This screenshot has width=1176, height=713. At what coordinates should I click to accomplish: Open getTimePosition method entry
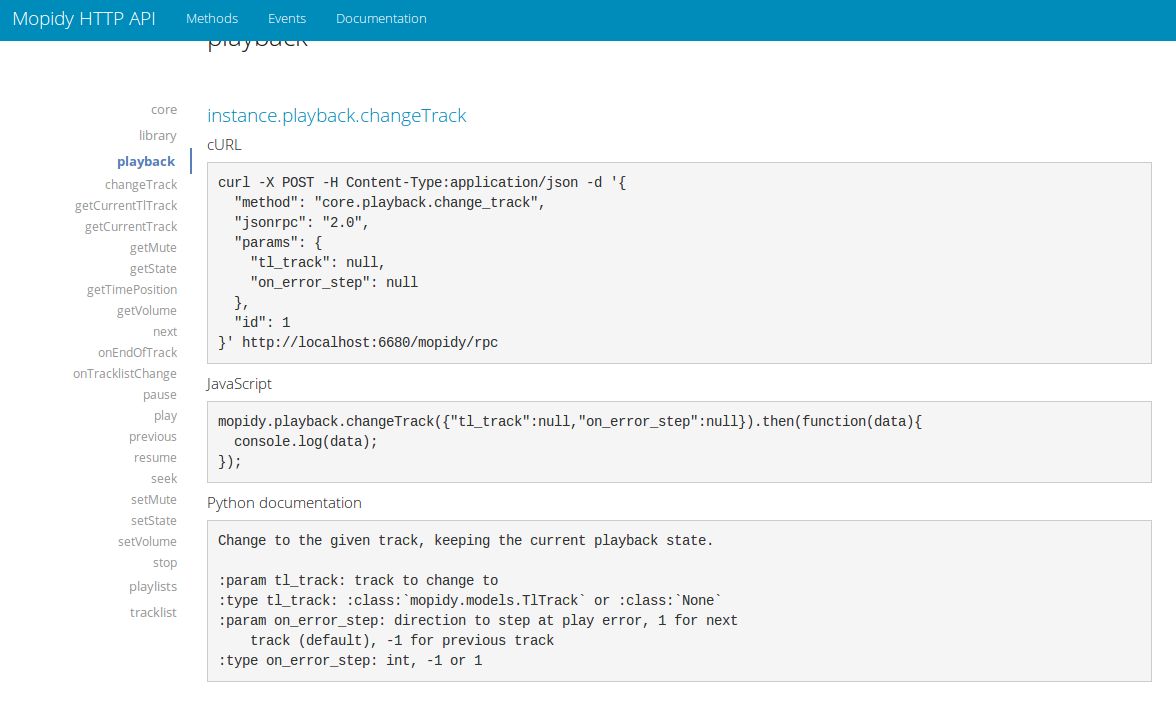coord(132,290)
